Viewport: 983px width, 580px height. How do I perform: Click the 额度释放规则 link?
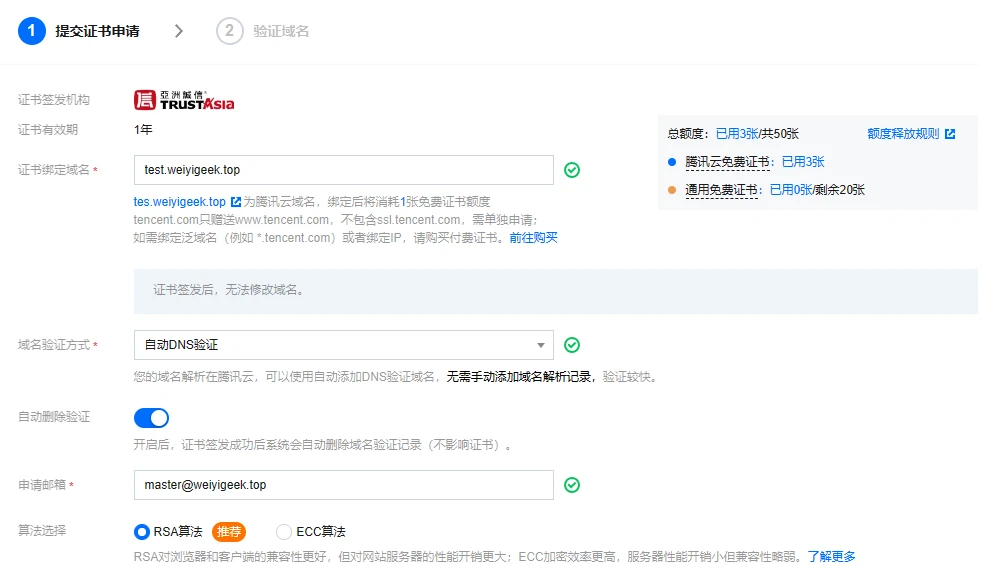[x=903, y=134]
